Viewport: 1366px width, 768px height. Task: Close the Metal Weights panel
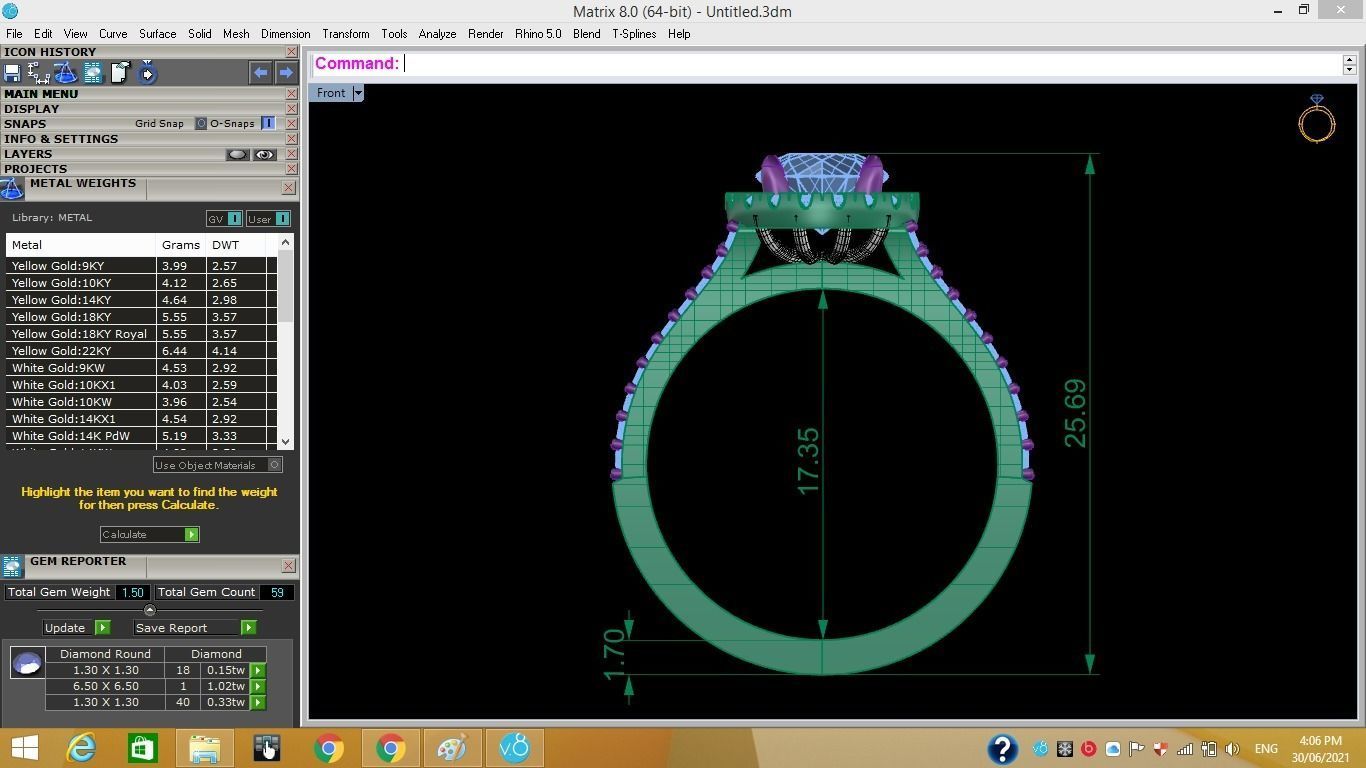pos(288,188)
